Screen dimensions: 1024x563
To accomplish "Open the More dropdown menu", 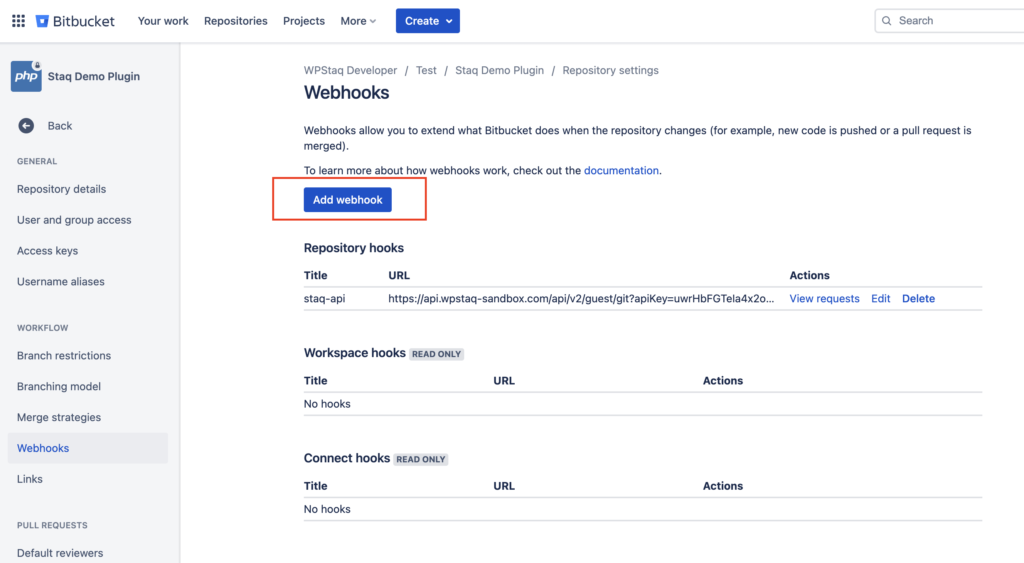I will click(x=358, y=21).
